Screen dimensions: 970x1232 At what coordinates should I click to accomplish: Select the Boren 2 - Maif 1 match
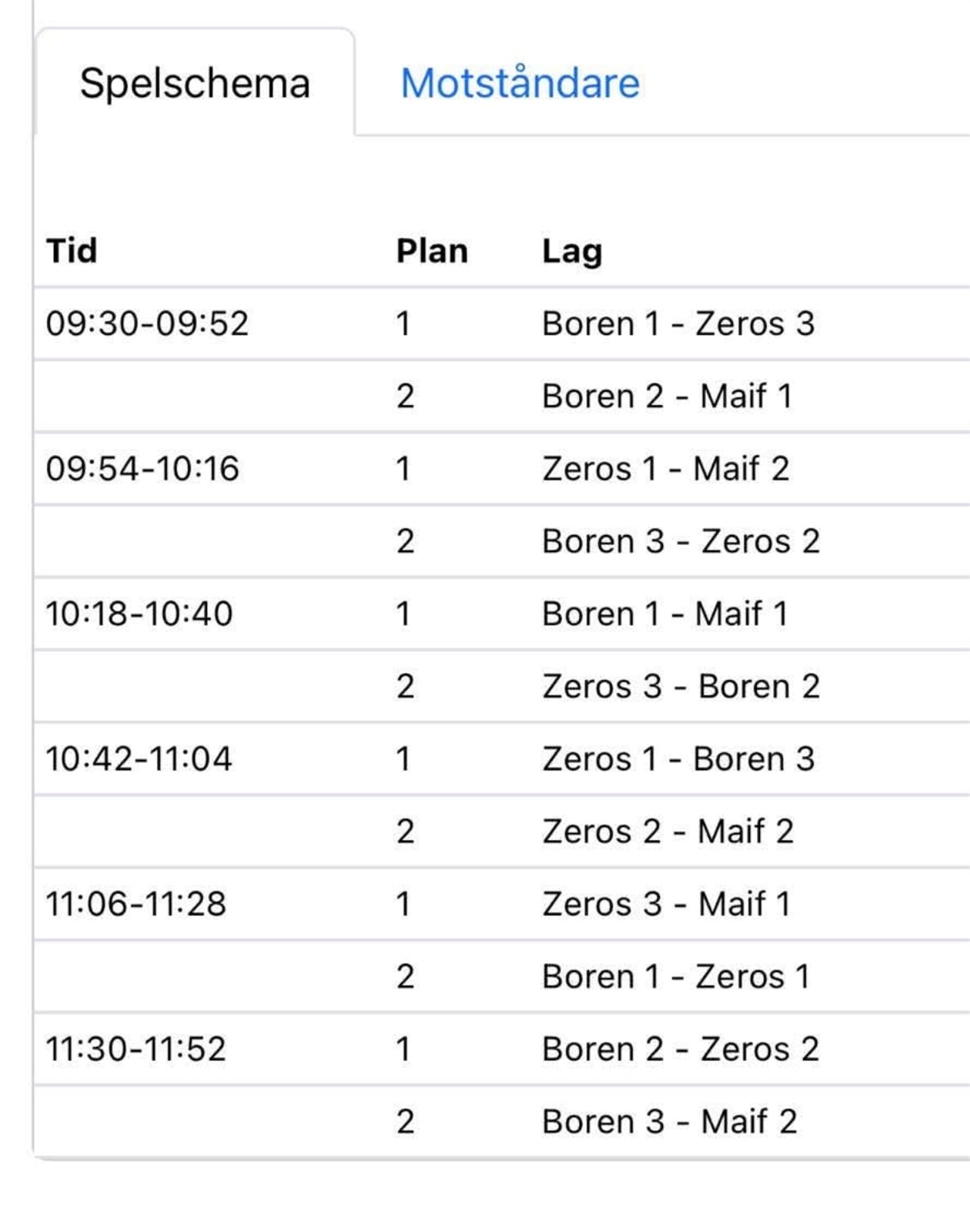(x=667, y=397)
